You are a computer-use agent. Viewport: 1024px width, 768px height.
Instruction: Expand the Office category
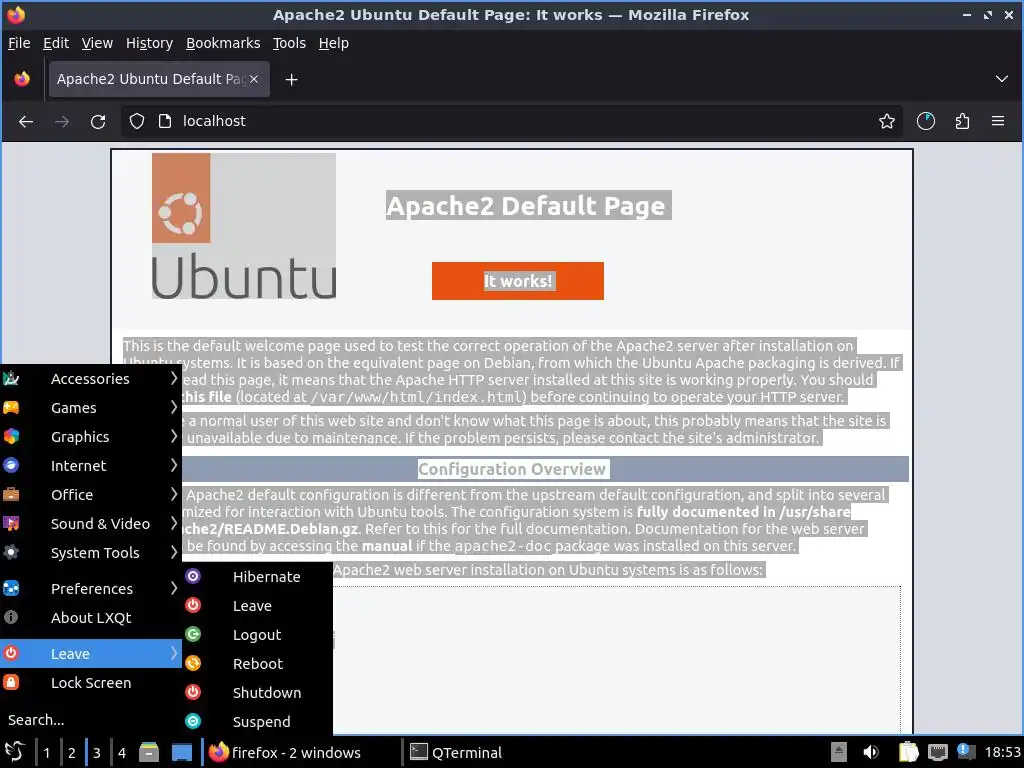pyautogui.click(x=91, y=494)
